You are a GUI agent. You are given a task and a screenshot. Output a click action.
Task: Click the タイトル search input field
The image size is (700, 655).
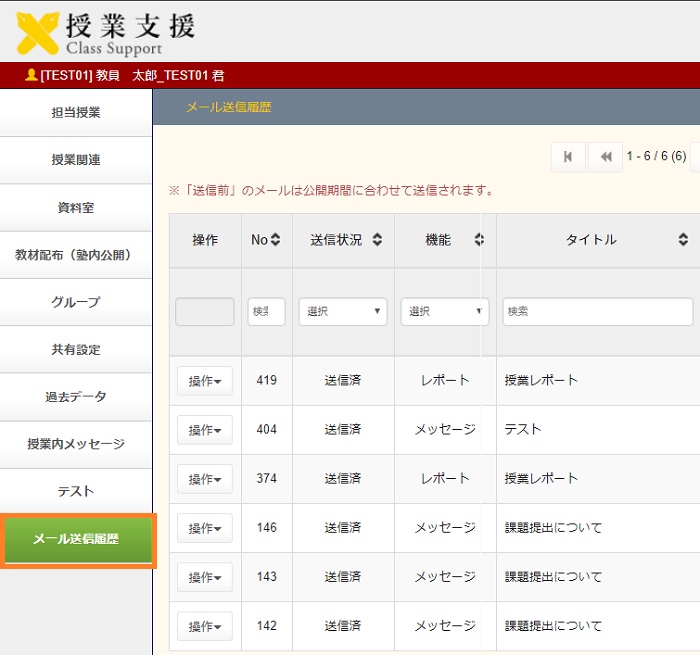click(x=597, y=311)
